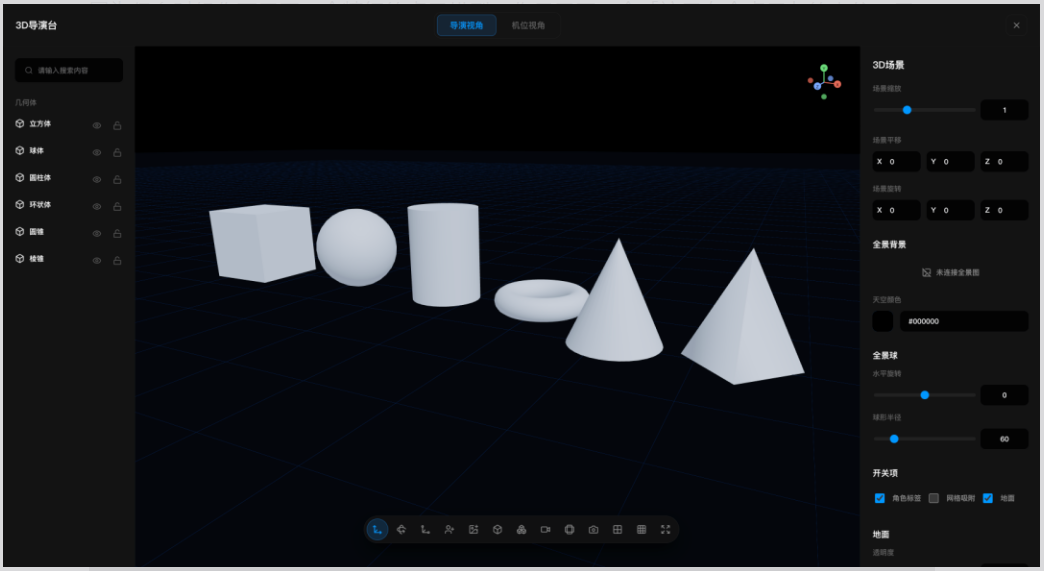Click the 场景缩放 value field showing 1
Image resolution: width=1044 pixels, height=571 pixels.
click(x=1004, y=110)
